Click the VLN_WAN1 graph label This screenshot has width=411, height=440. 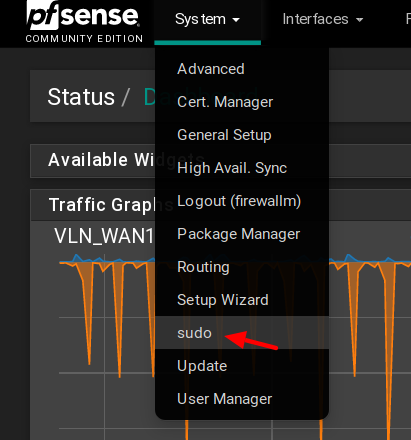(x=104, y=236)
